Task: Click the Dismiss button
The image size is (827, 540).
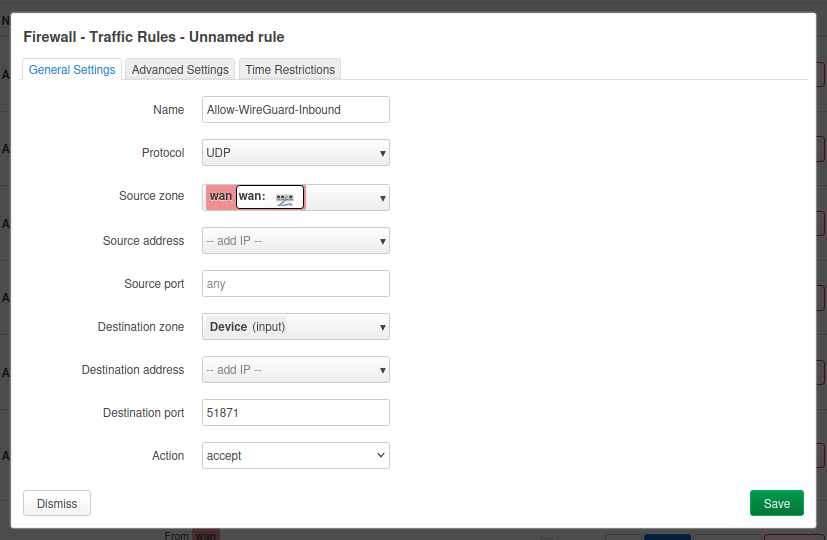Action: pos(57,504)
